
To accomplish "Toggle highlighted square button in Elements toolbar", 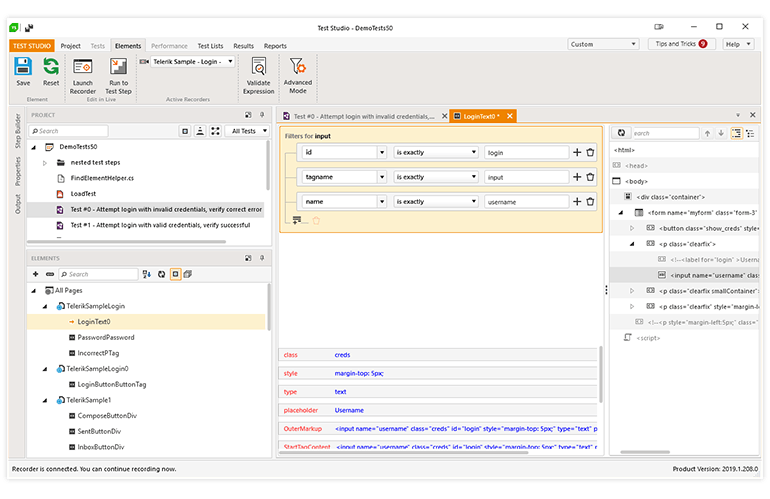I will point(175,274).
